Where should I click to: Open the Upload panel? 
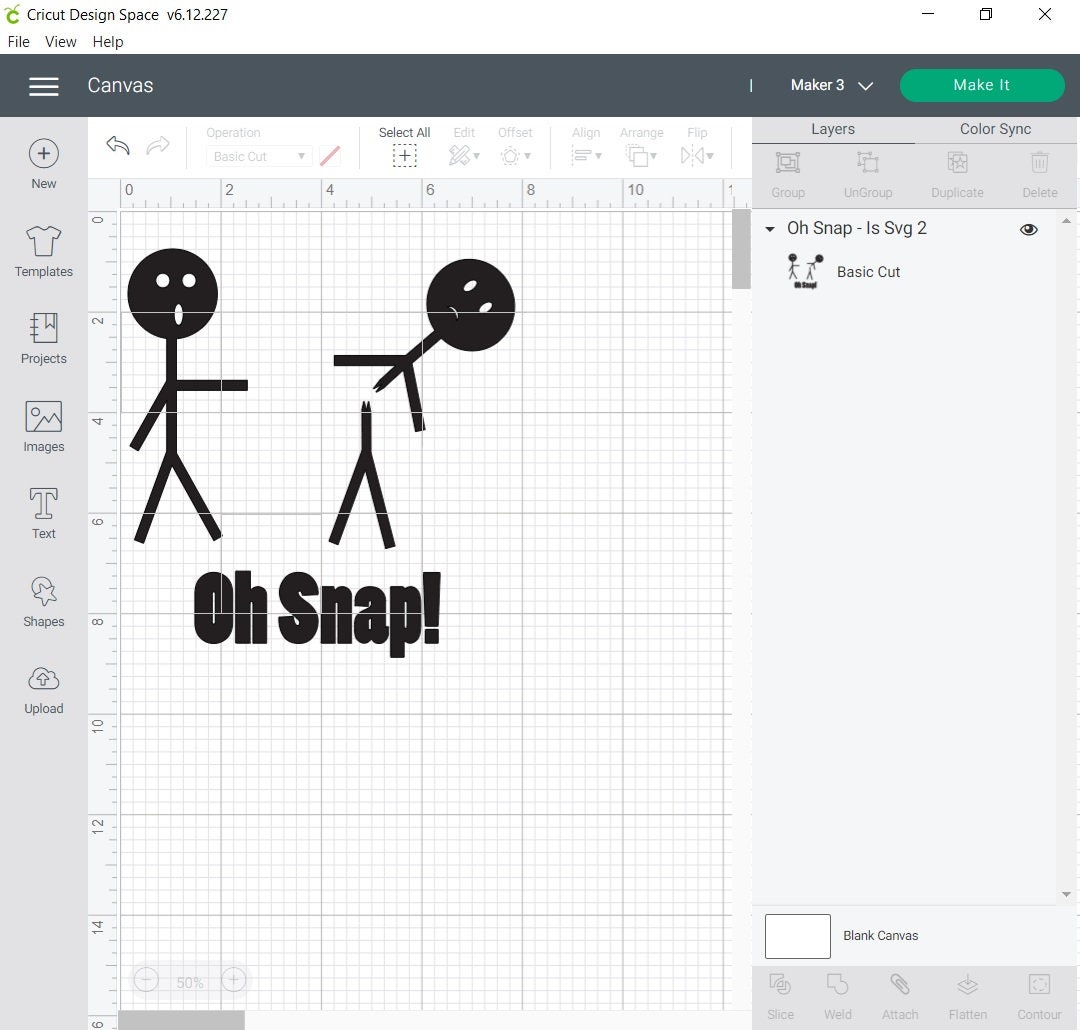(x=43, y=688)
